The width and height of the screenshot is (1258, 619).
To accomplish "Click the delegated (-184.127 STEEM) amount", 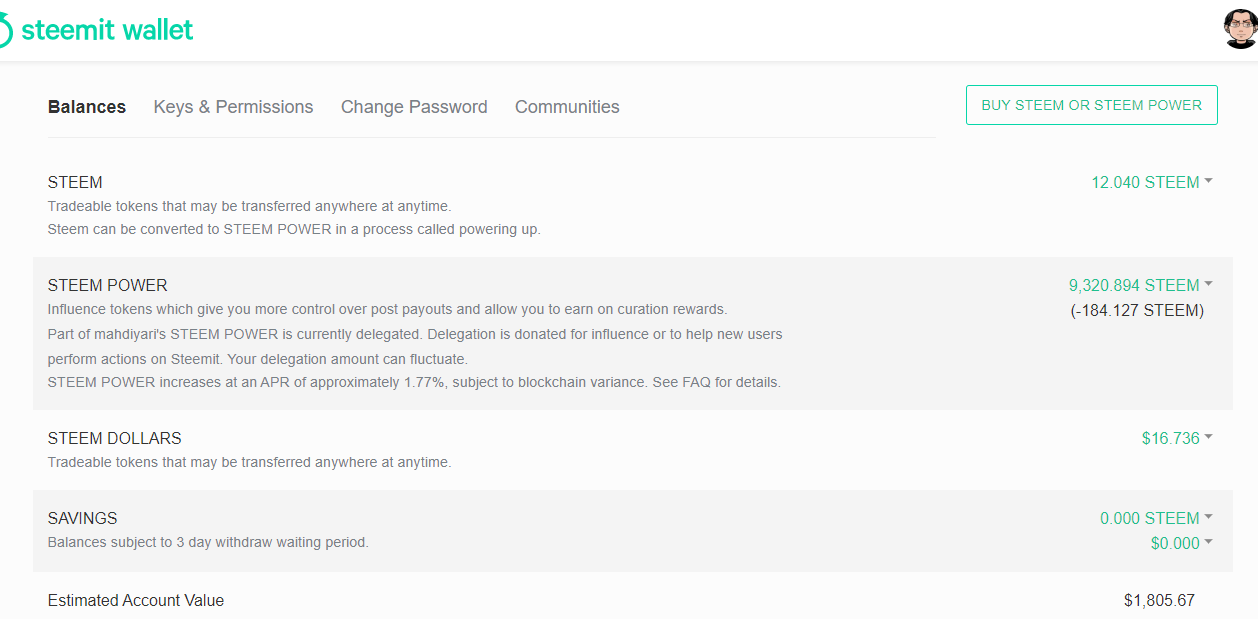I will point(1137,310).
